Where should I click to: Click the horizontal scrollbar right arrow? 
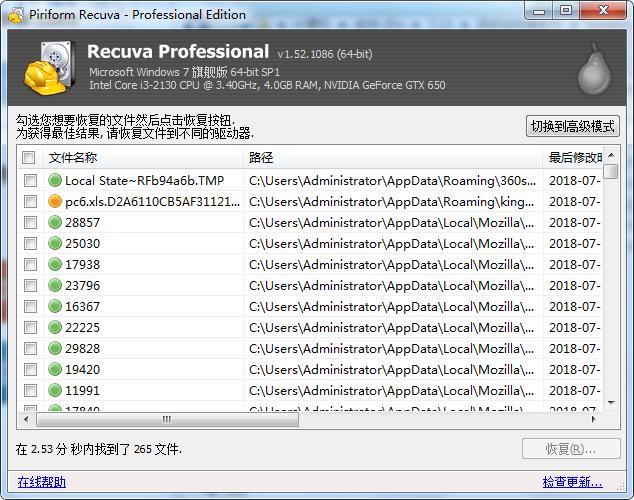point(594,419)
